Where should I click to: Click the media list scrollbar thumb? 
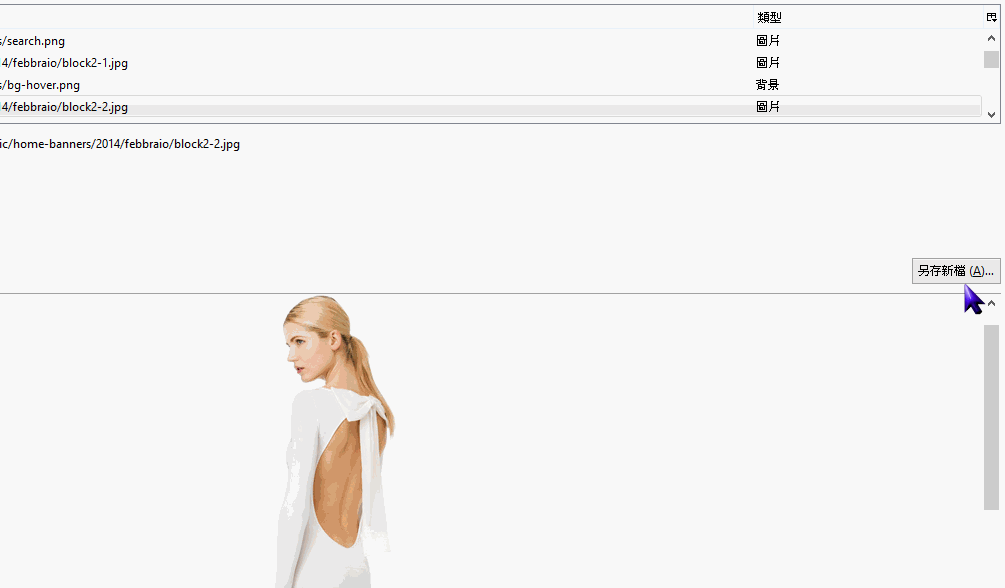click(992, 59)
